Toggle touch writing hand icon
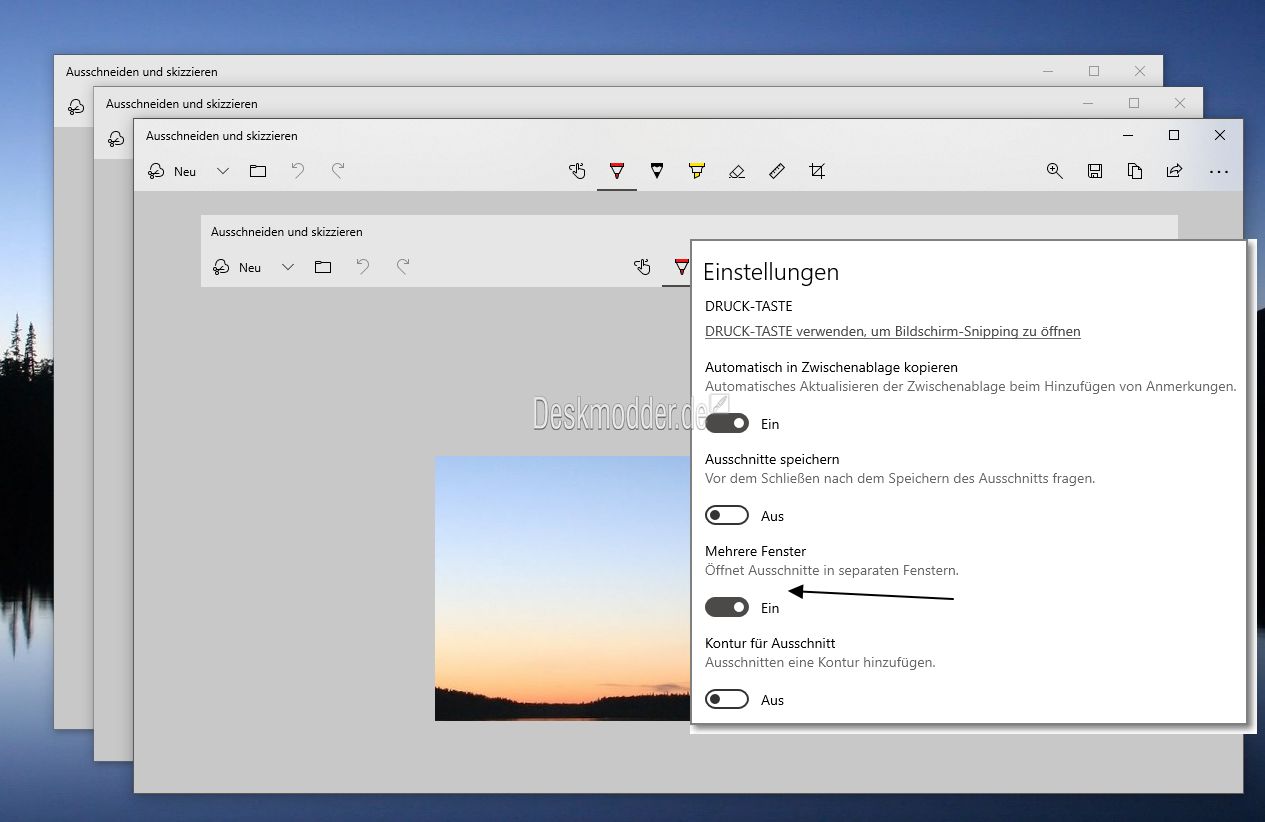This screenshot has width=1265, height=822. click(577, 171)
